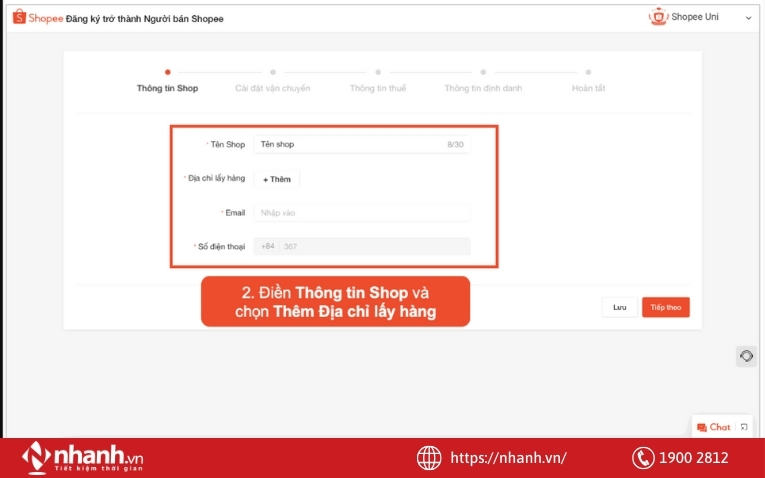Screen dimensions: 765x478
Task: Focus the Tên Shop input field
Action: pyautogui.click(x=362, y=144)
